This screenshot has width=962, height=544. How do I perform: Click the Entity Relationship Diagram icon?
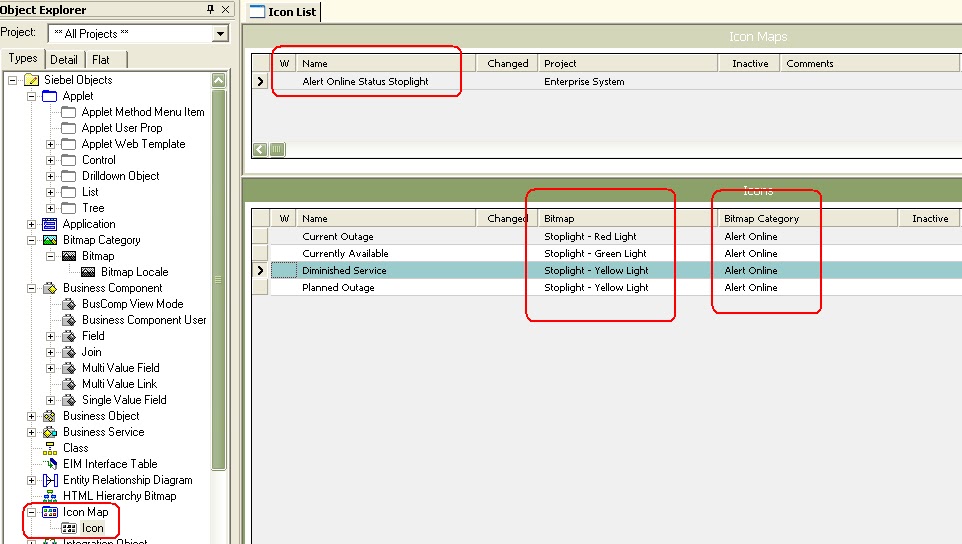[50, 480]
